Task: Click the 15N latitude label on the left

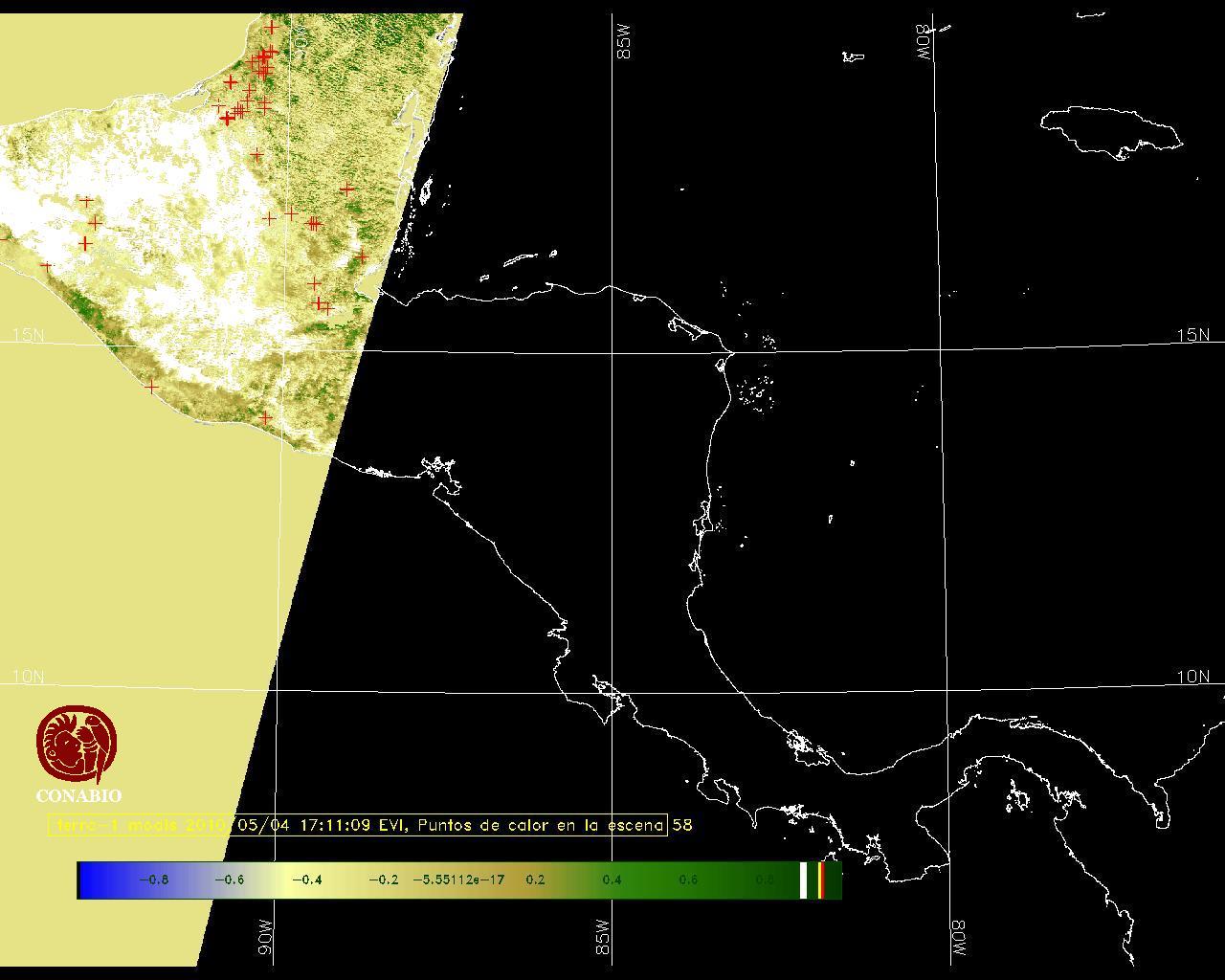Action: coord(28,335)
